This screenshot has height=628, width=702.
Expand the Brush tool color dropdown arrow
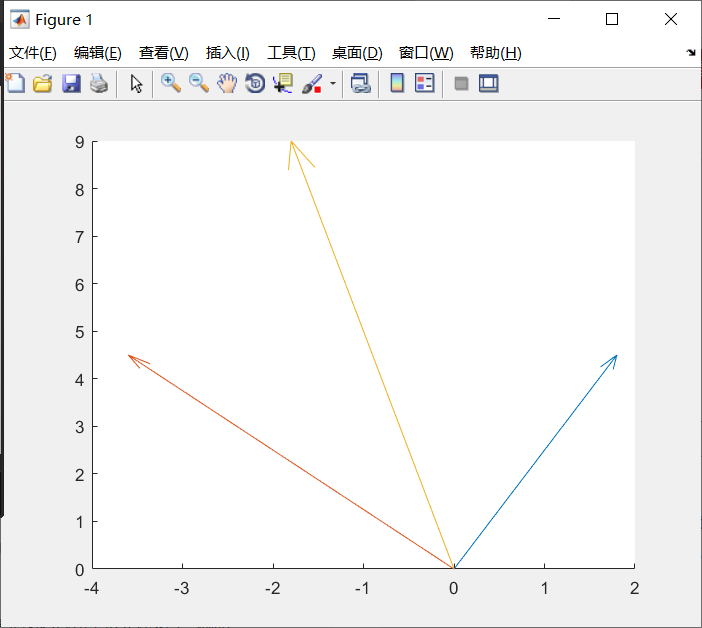click(x=333, y=84)
